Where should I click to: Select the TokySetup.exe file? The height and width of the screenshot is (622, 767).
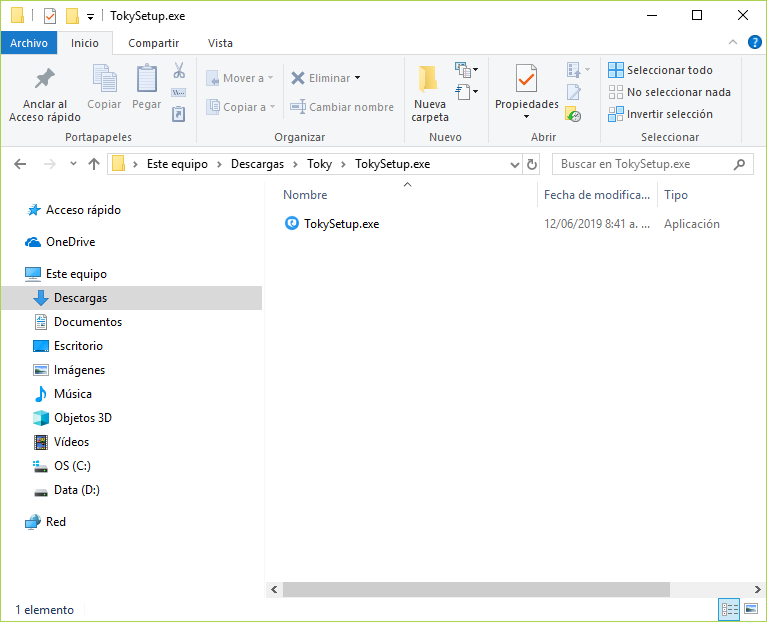pos(341,224)
